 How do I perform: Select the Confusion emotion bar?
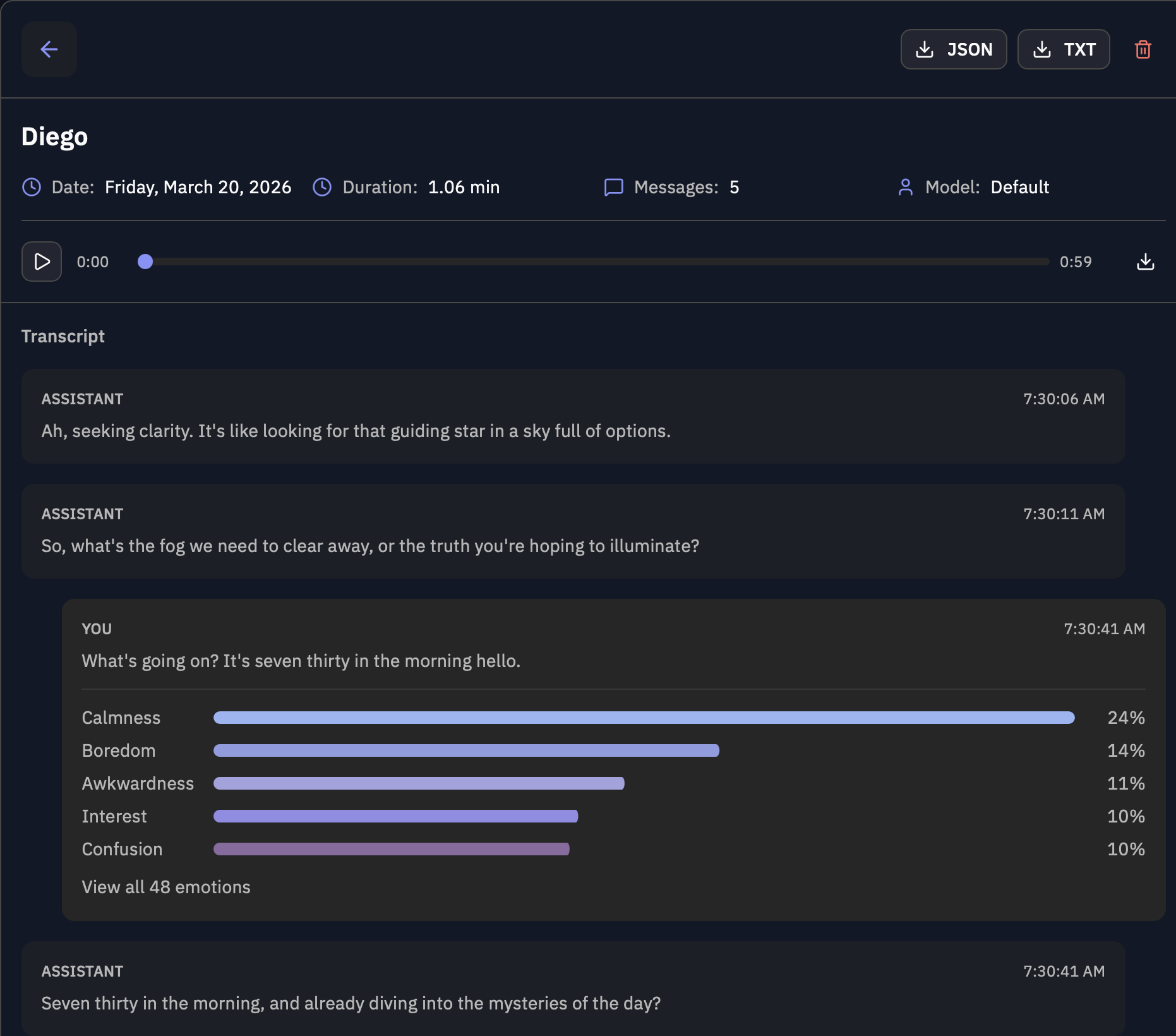(x=392, y=849)
